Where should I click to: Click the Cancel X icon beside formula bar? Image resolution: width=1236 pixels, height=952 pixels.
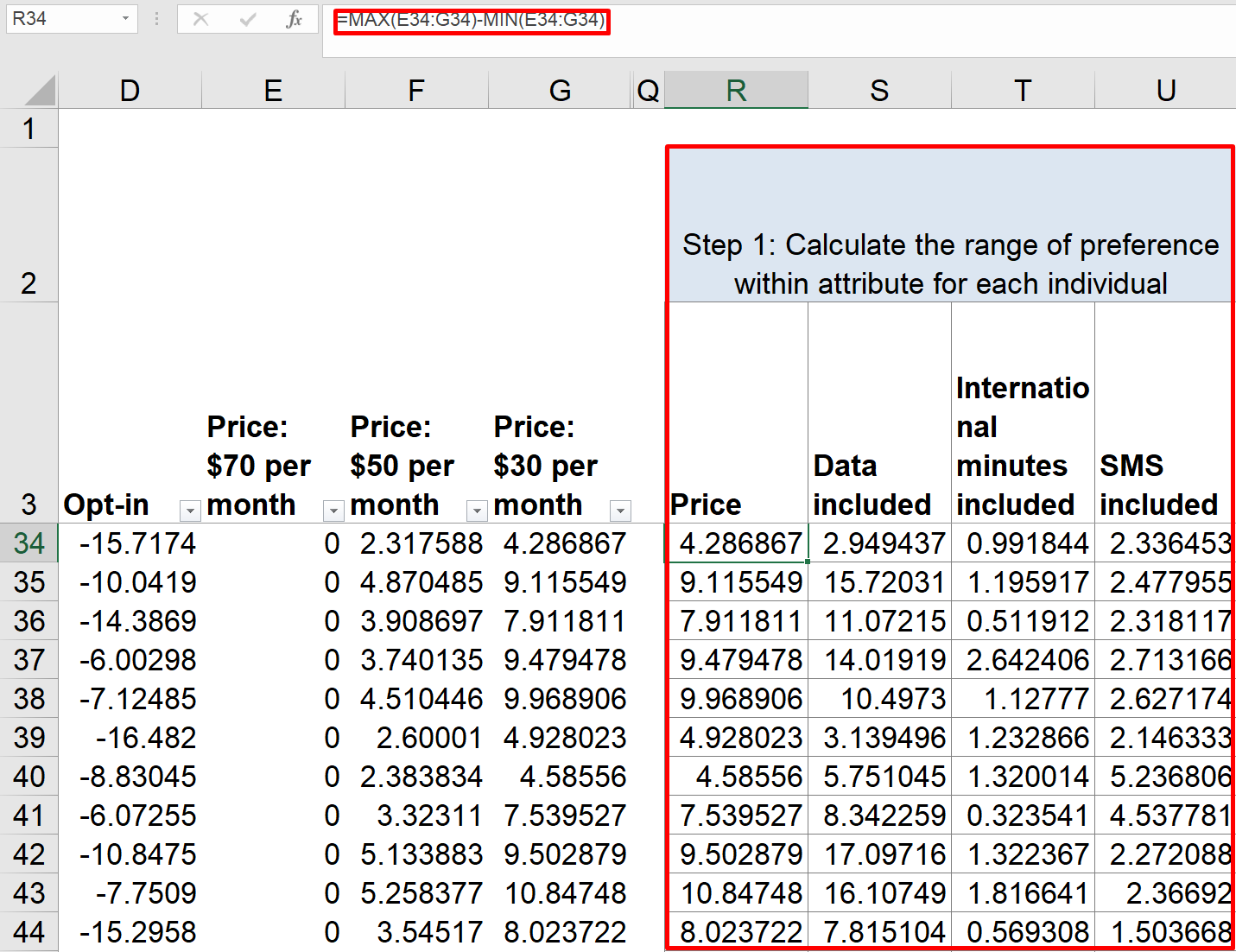(x=200, y=19)
